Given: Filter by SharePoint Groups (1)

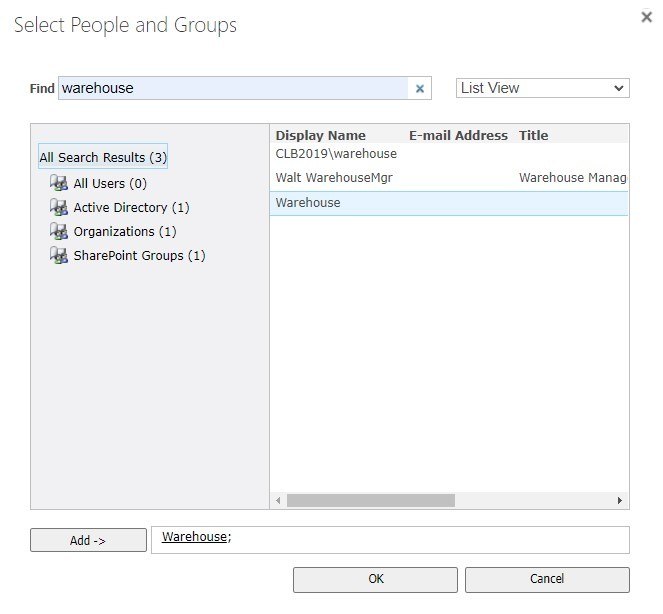Looking at the screenshot, I should [x=139, y=256].
